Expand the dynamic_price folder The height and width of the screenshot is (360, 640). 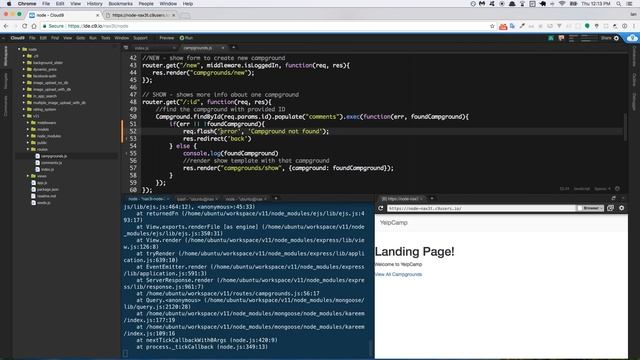pos(24,69)
